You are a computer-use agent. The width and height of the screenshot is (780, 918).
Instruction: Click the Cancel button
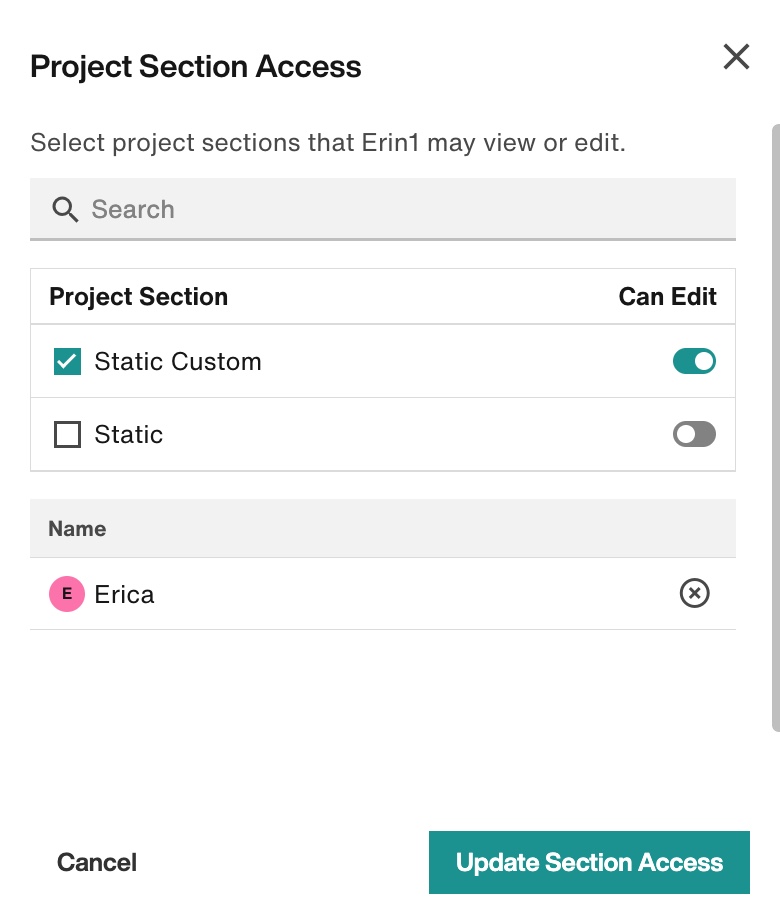pos(97,862)
